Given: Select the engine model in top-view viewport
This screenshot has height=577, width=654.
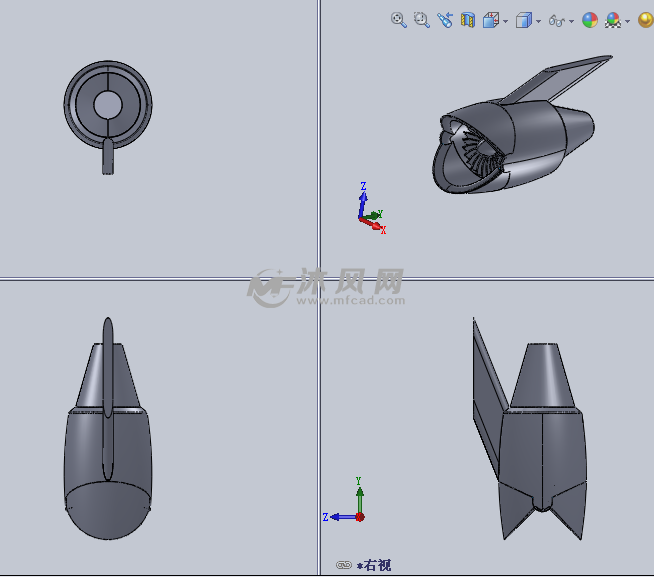Looking at the screenshot, I should (x=108, y=428).
